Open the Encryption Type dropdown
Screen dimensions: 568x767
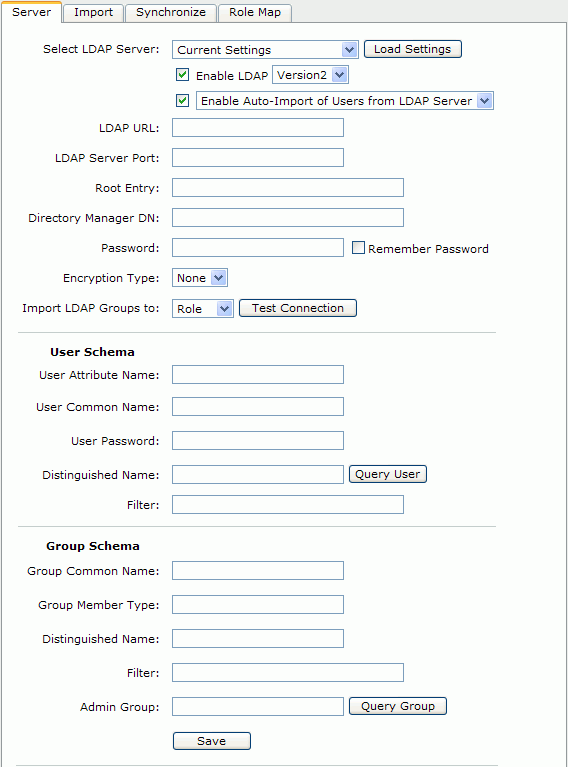[200, 278]
